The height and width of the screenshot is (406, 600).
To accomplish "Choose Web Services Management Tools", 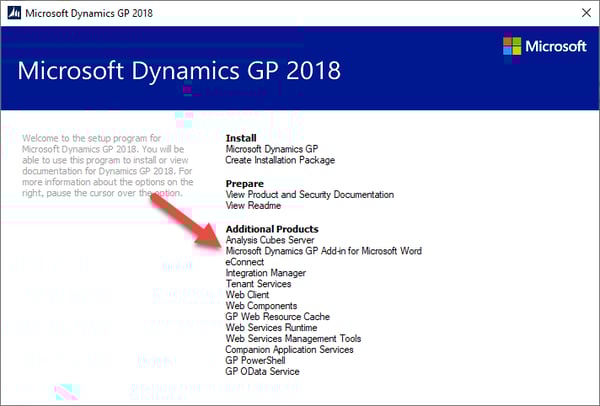I will coord(293,339).
